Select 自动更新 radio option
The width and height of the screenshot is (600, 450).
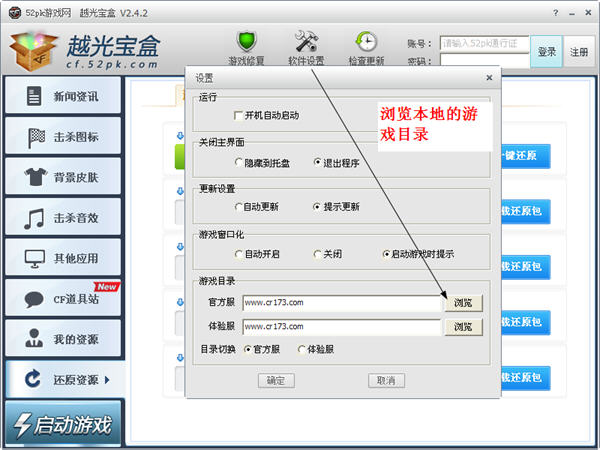point(238,207)
